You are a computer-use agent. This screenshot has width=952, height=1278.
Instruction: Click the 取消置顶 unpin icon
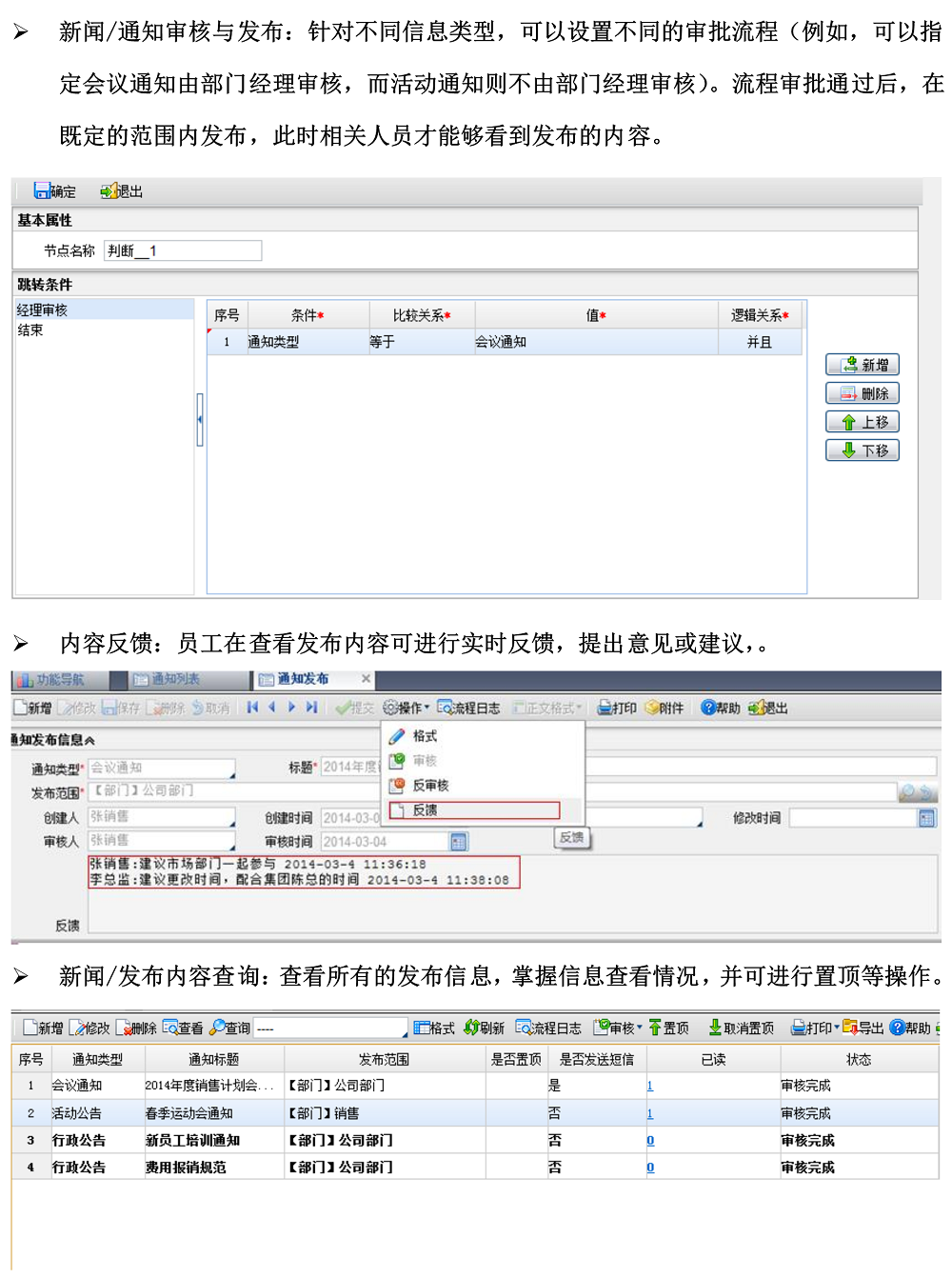pyautogui.click(x=715, y=1028)
